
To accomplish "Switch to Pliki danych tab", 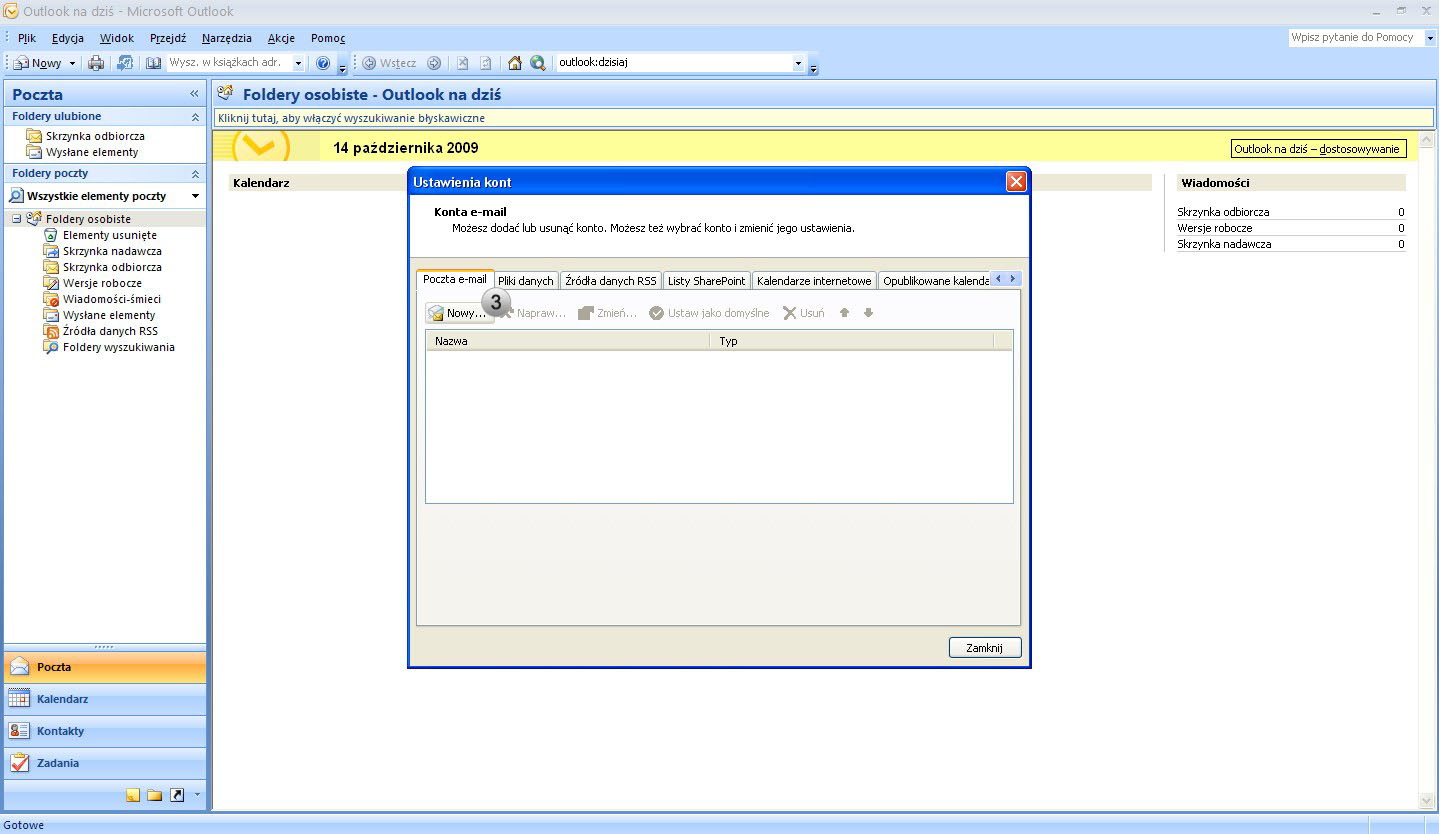I will pyautogui.click(x=526, y=281).
